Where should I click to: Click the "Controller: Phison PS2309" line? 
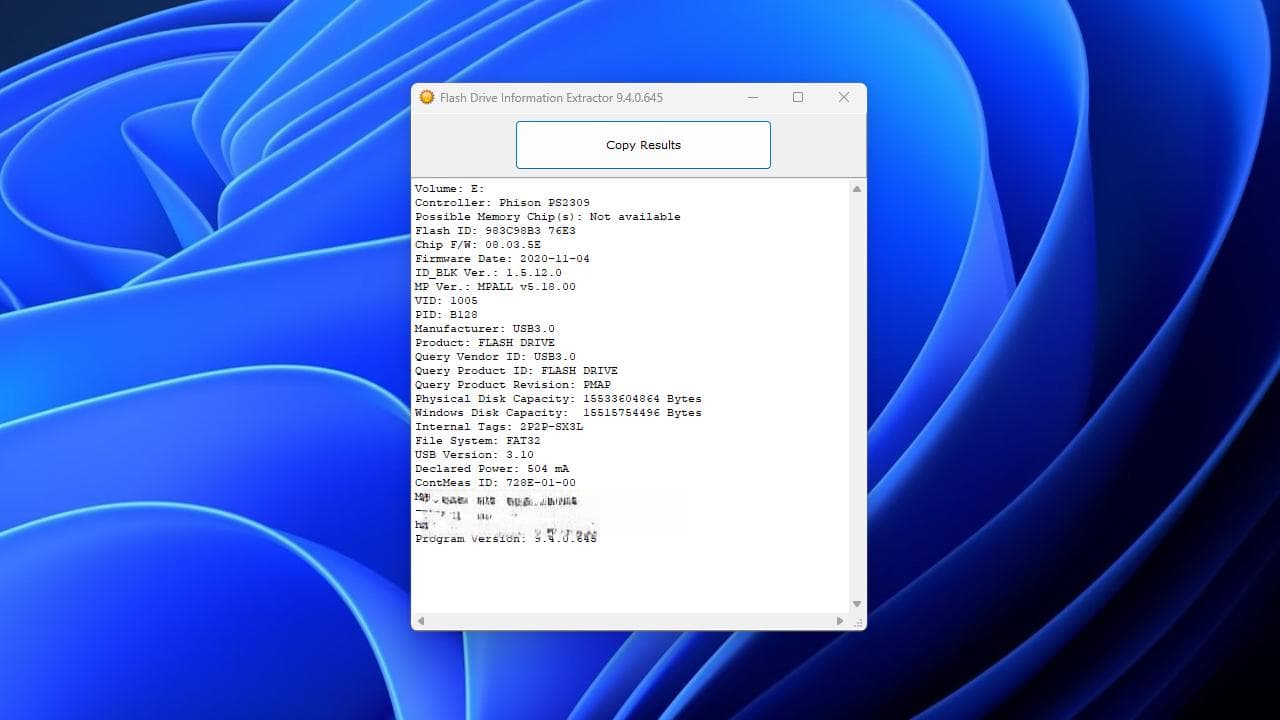502,202
